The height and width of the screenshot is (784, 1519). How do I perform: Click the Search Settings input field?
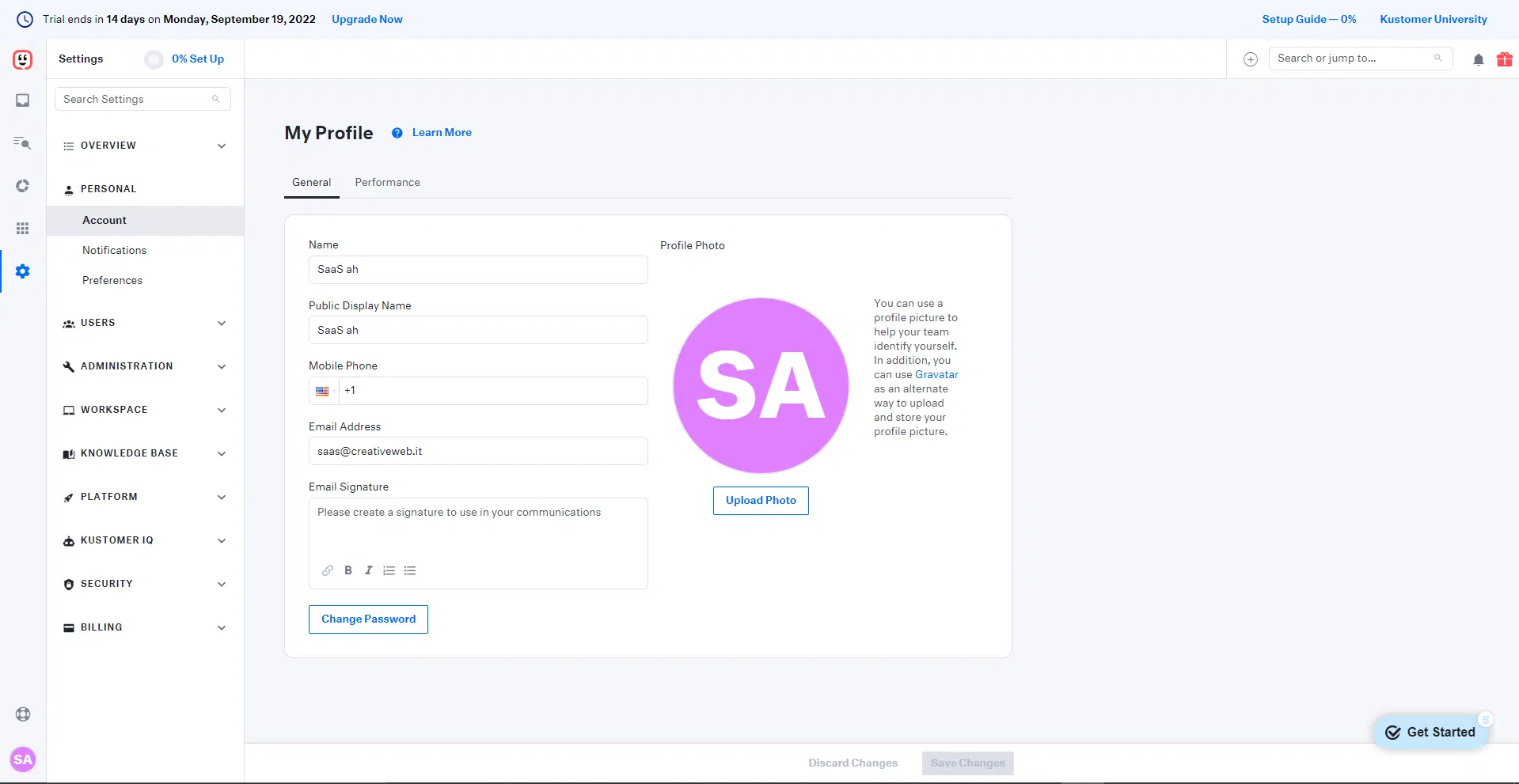point(135,100)
